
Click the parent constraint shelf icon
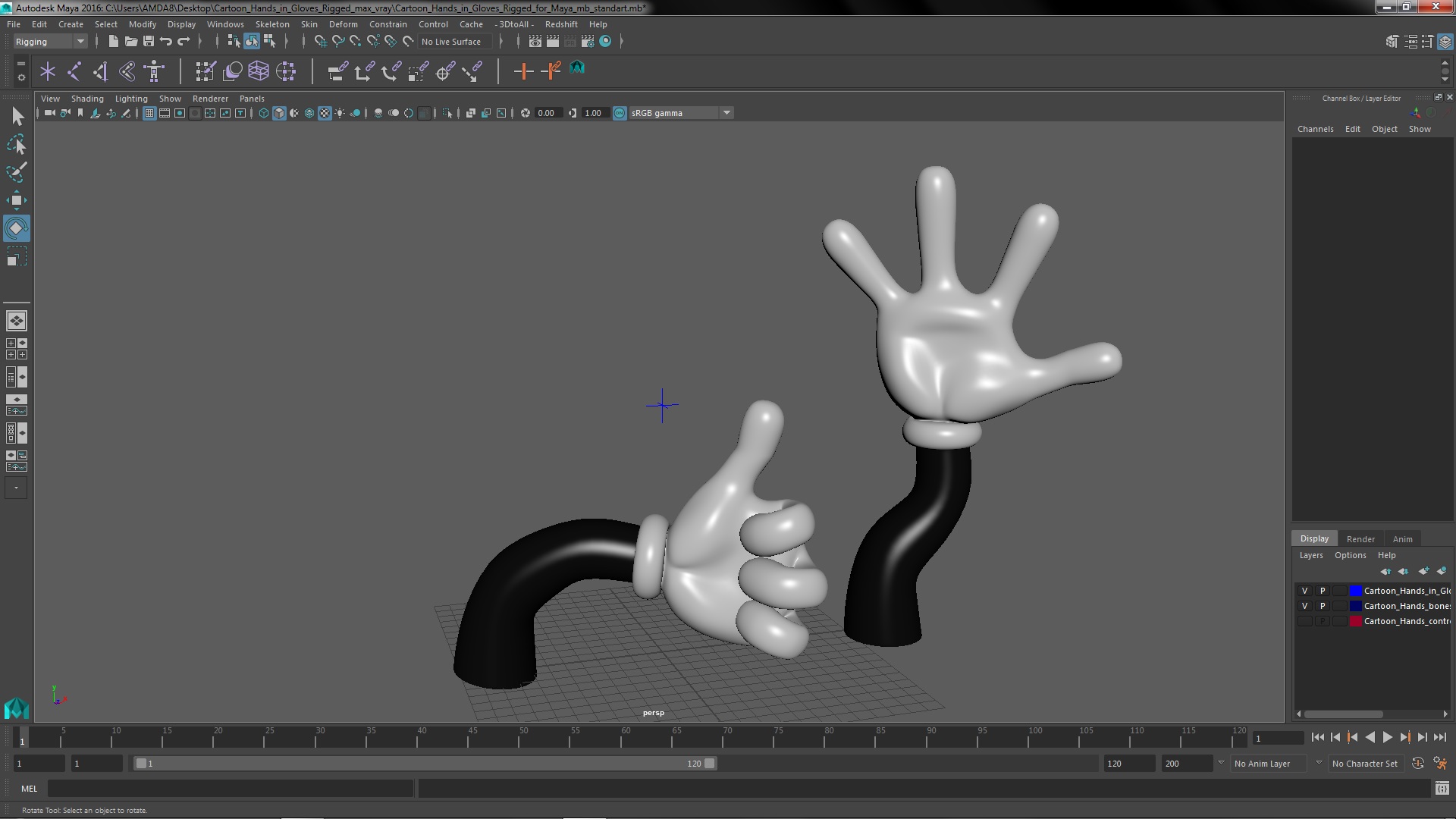coord(338,71)
